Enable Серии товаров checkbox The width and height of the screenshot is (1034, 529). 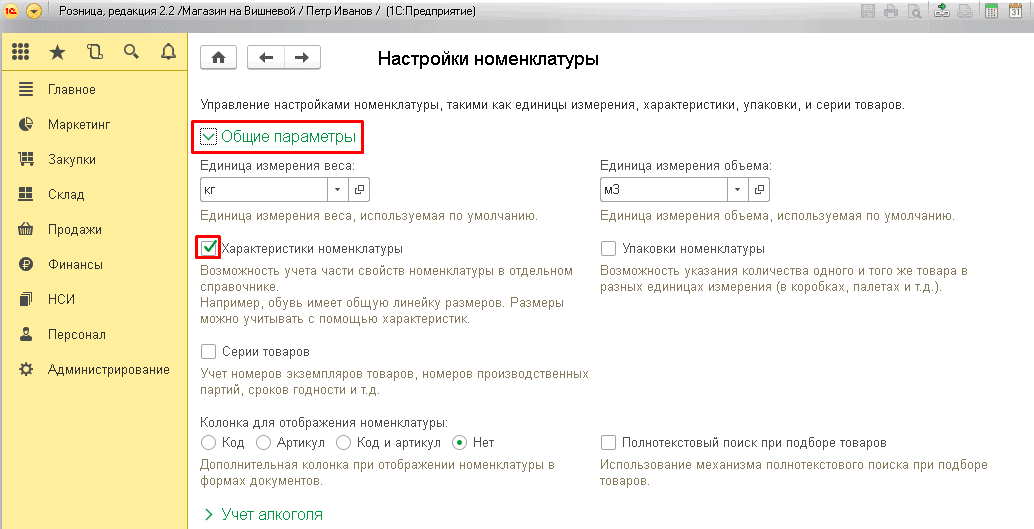tap(209, 352)
